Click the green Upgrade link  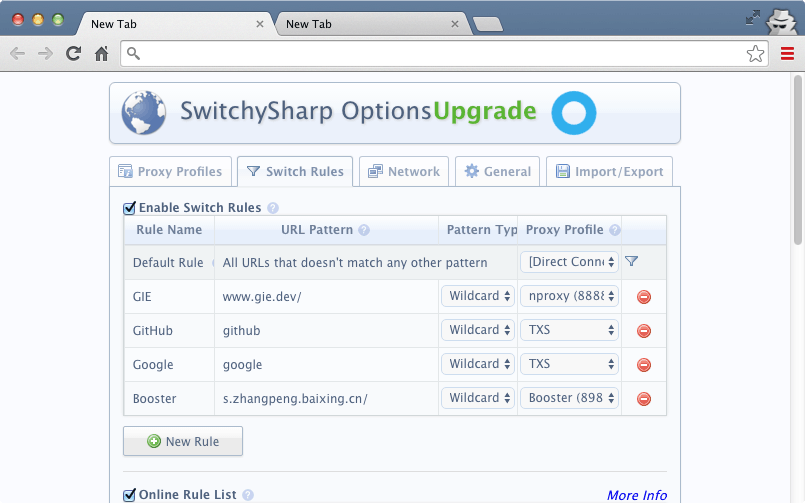[485, 111]
